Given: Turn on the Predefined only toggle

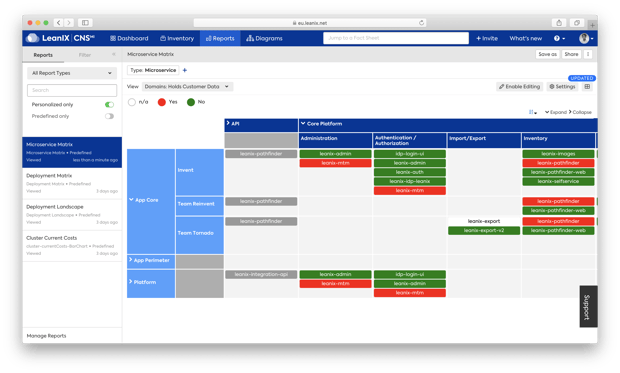Looking at the screenshot, I should [x=109, y=116].
